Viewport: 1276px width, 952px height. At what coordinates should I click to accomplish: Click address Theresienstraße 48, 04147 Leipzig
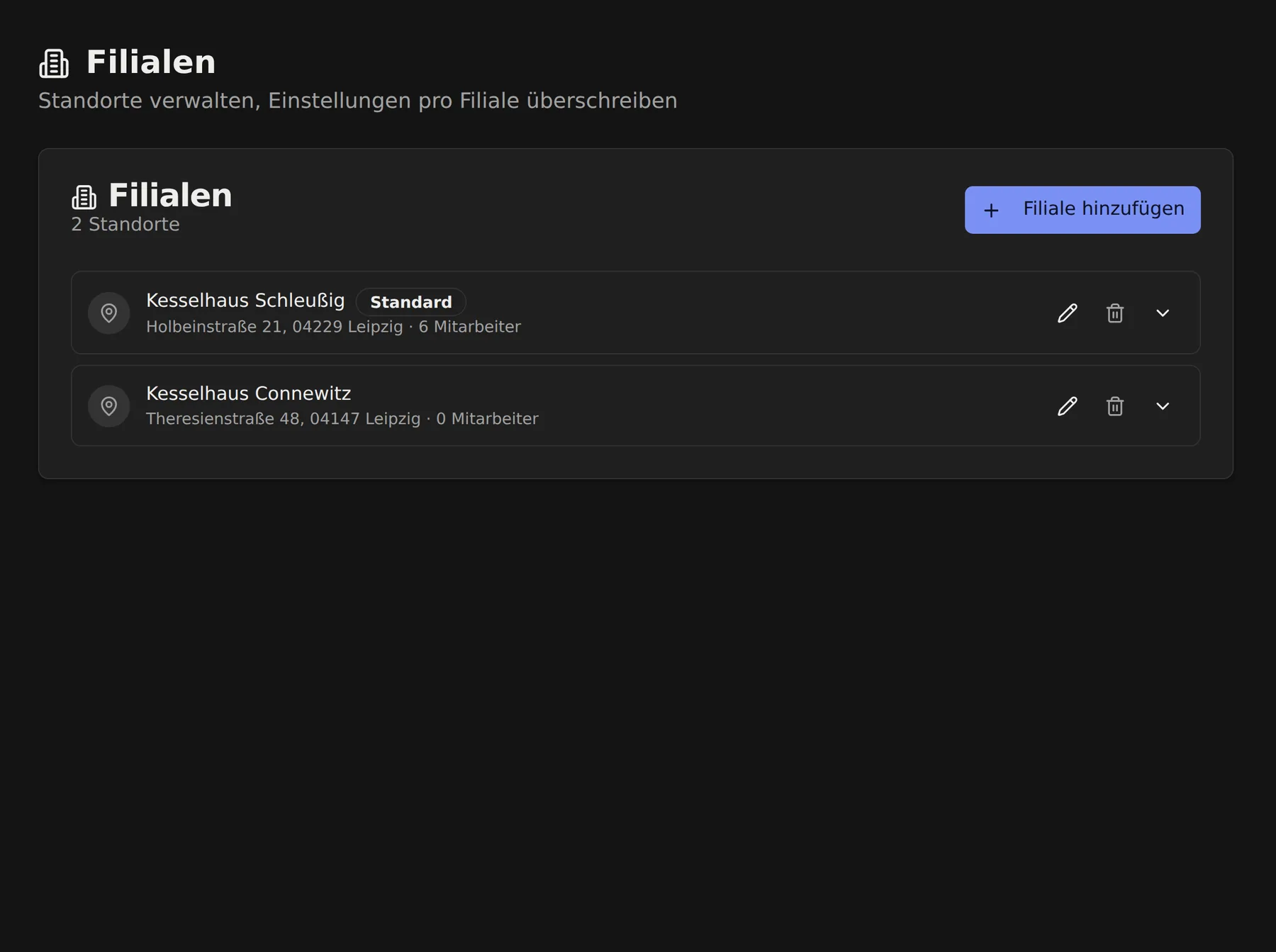pyautogui.click(x=283, y=419)
